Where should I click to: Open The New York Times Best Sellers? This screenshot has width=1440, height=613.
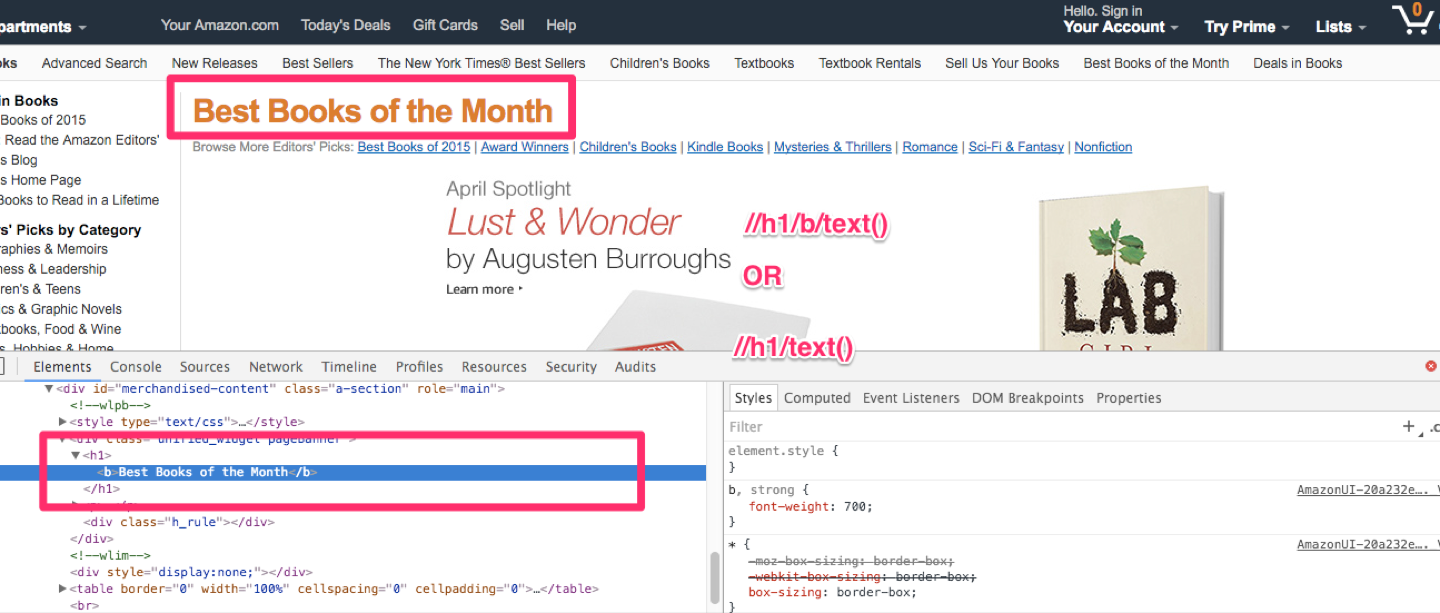point(482,63)
